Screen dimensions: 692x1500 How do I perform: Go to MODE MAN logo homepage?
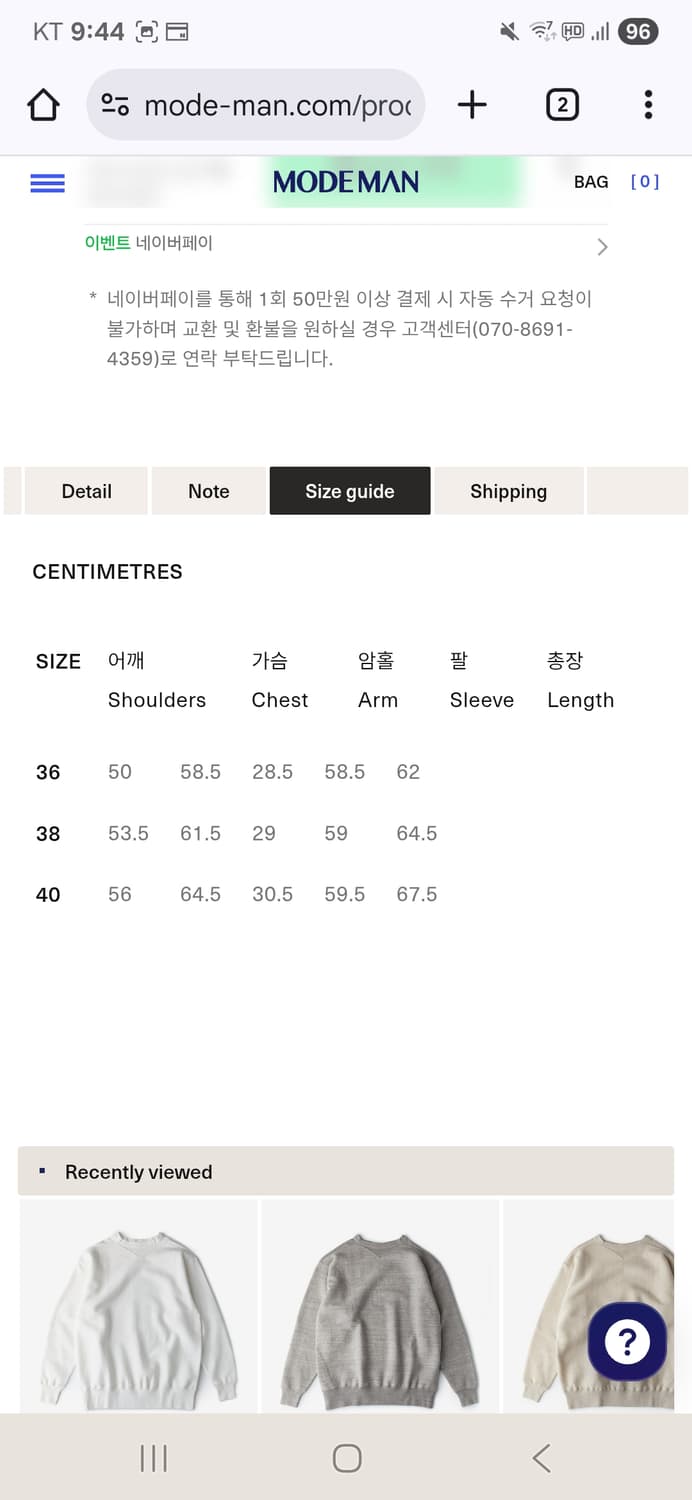coord(346,182)
